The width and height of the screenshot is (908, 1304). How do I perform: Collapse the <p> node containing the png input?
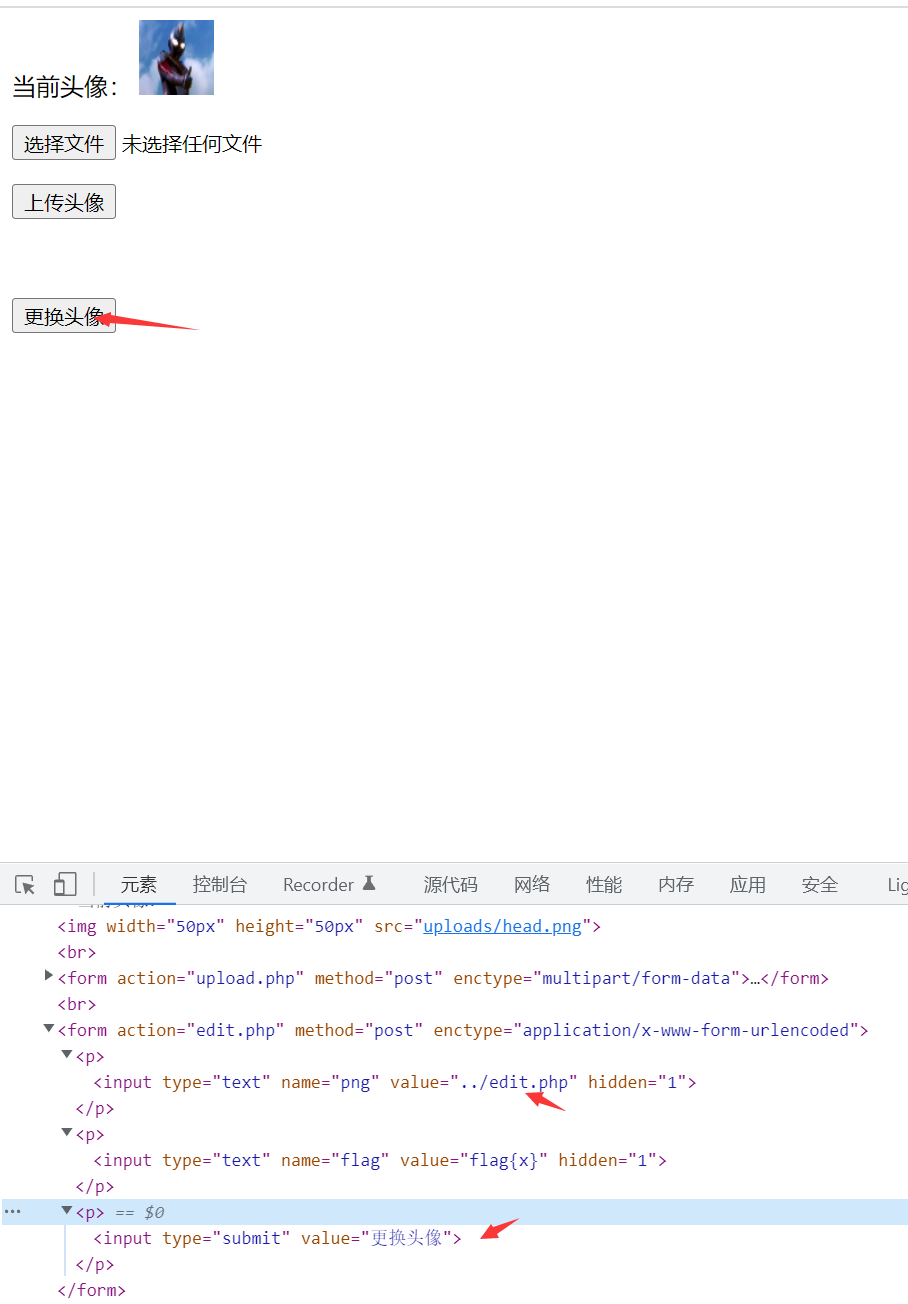(66, 1055)
